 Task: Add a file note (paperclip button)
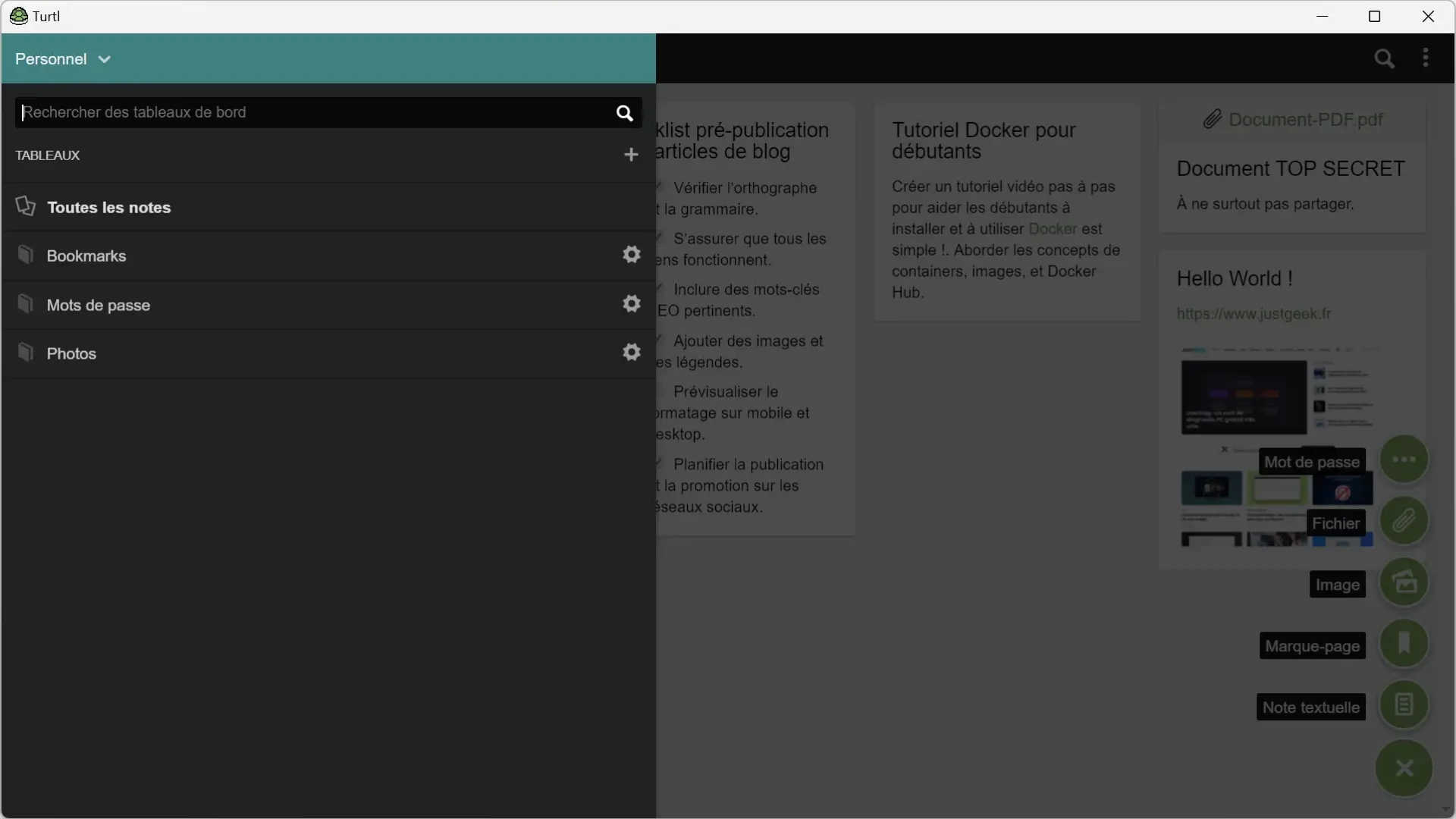(x=1404, y=521)
